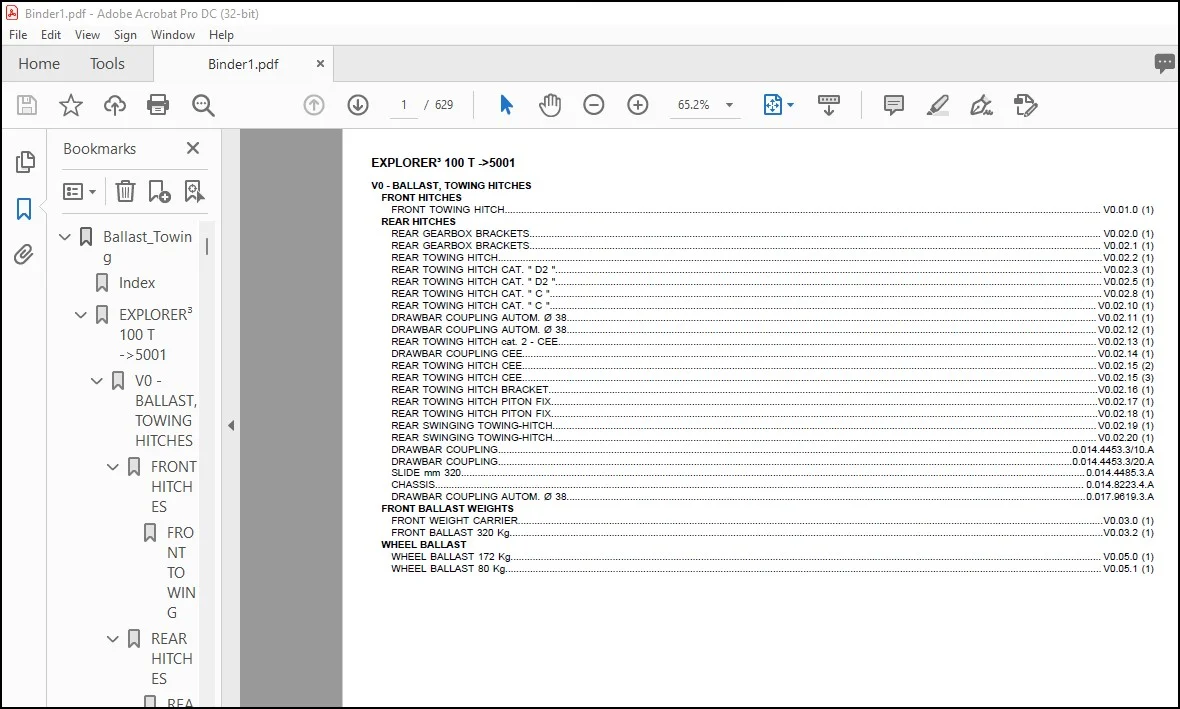Add a sticky note comment
The height and width of the screenshot is (709, 1180).
[x=893, y=105]
